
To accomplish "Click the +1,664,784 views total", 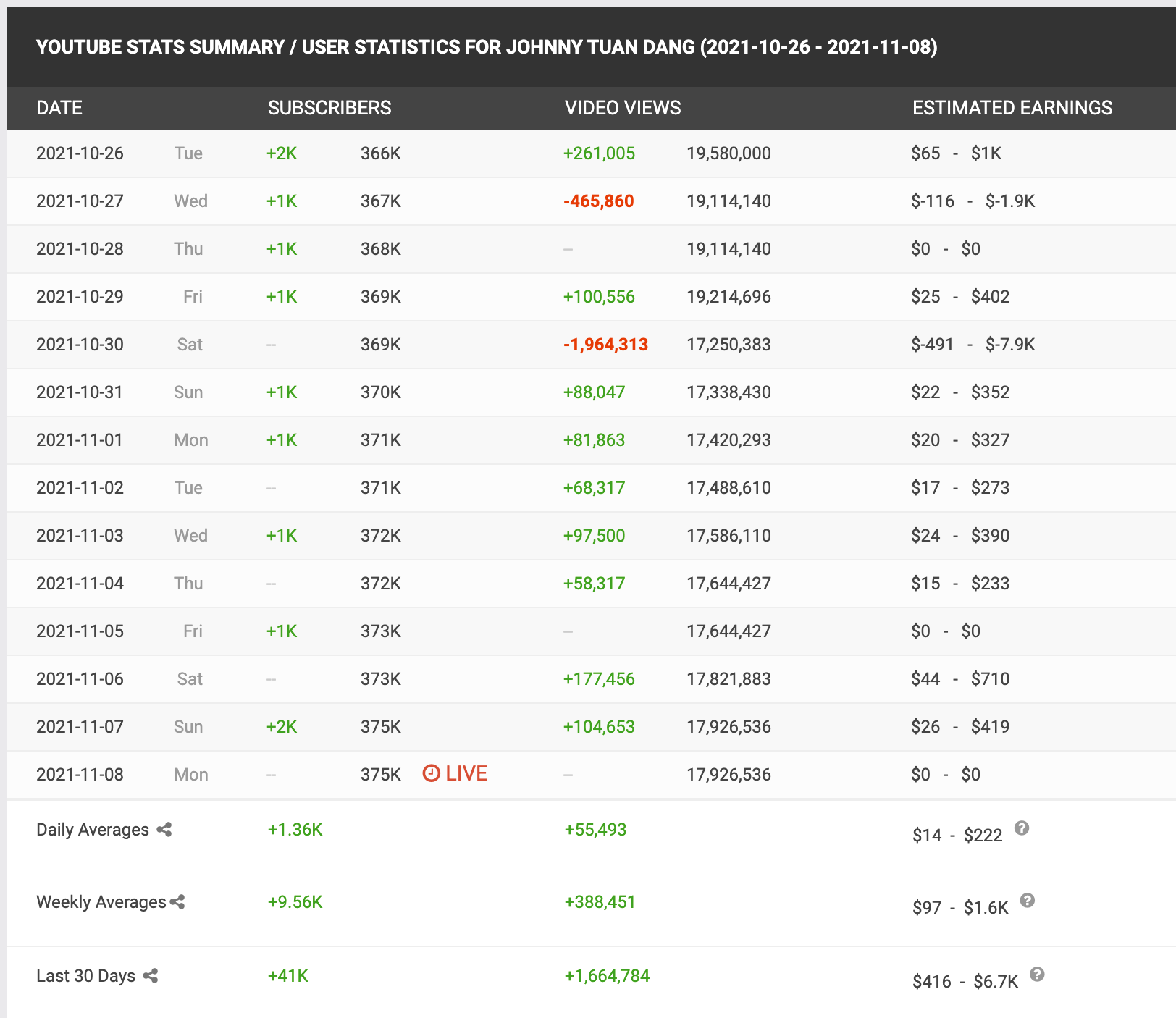I will (x=607, y=976).
